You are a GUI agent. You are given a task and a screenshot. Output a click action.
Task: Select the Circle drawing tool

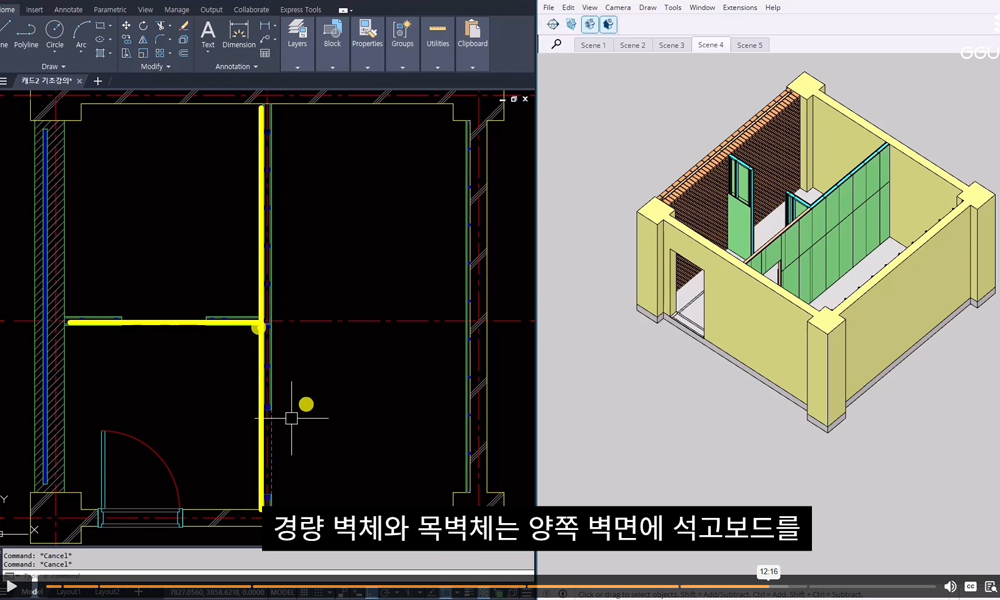point(55,34)
